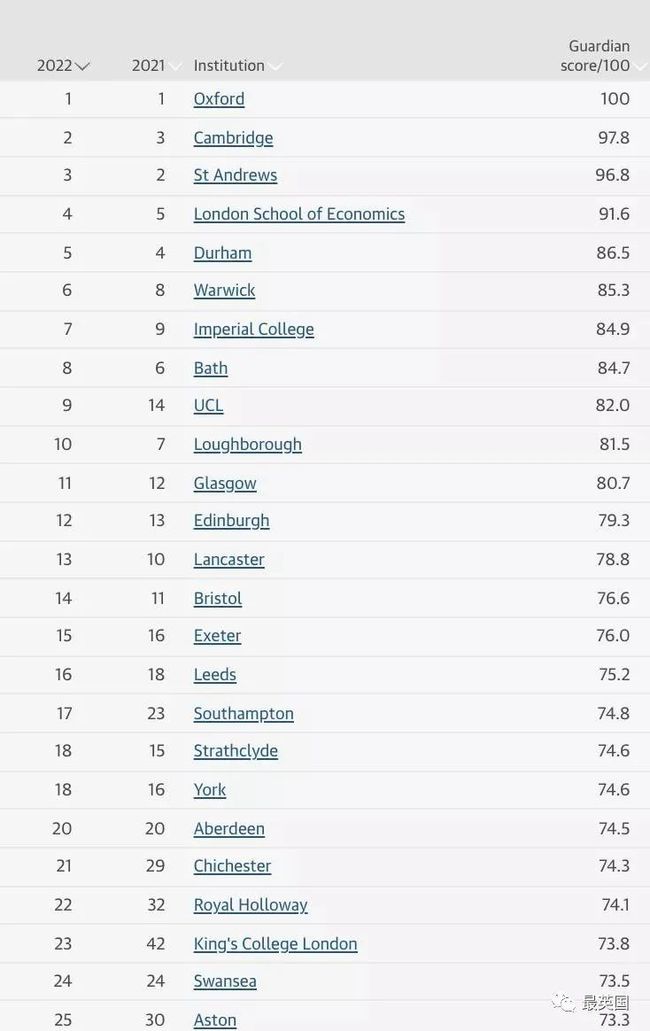Open the Cambridge university link
The height and width of the screenshot is (1031, 650).
pos(233,138)
